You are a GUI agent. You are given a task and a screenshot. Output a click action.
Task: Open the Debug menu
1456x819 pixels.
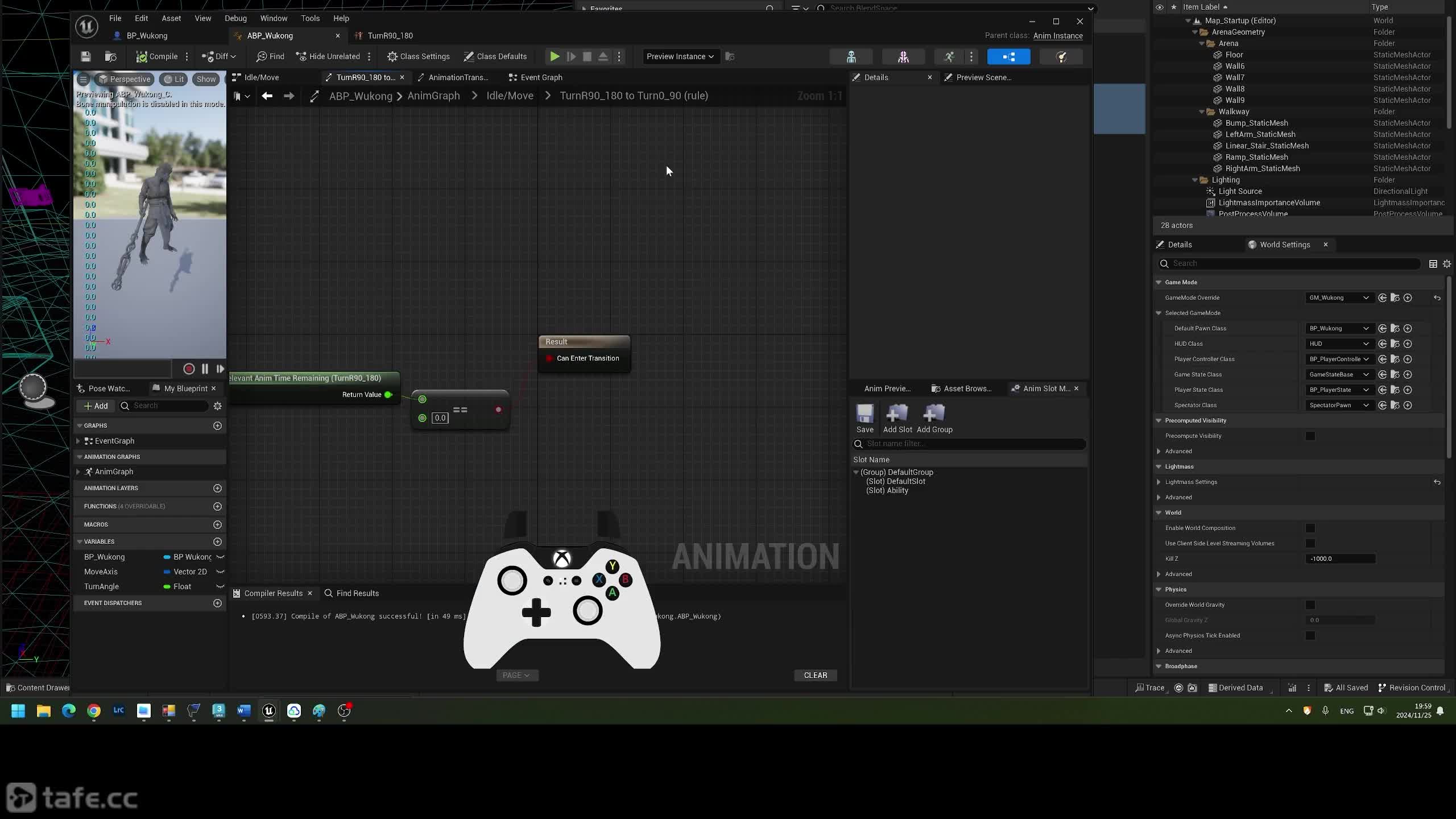[235, 18]
